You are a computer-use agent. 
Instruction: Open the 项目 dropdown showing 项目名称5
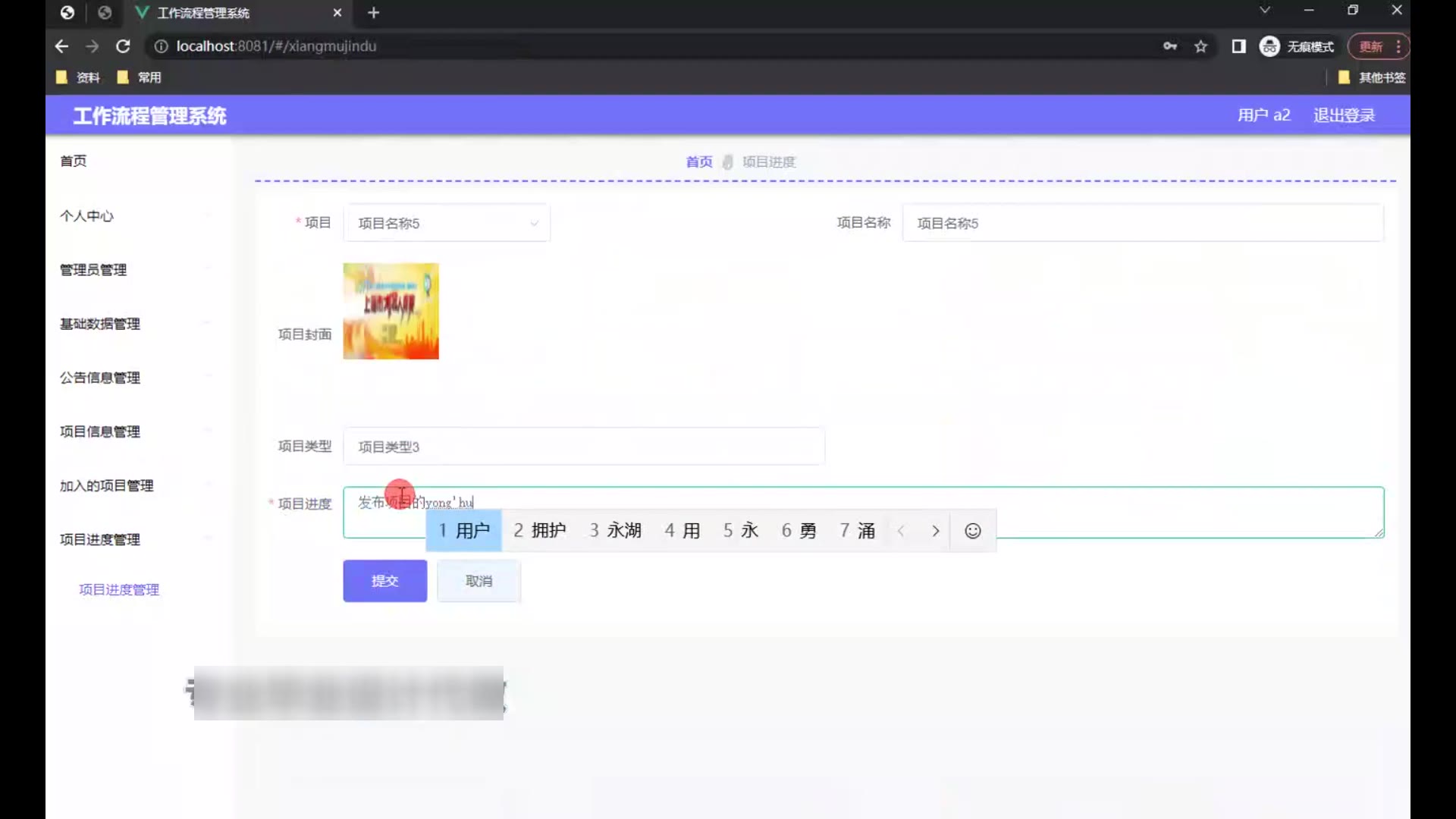(x=446, y=223)
